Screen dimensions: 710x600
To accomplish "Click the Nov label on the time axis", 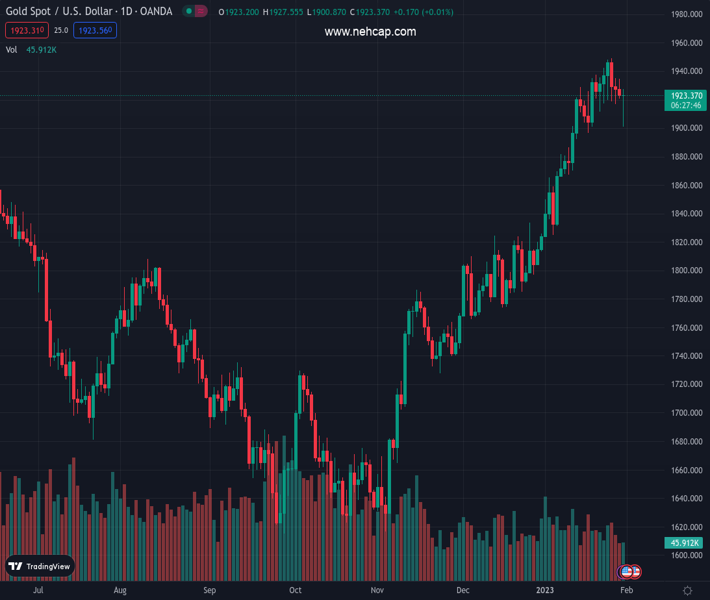I will [x=376, y=591].
